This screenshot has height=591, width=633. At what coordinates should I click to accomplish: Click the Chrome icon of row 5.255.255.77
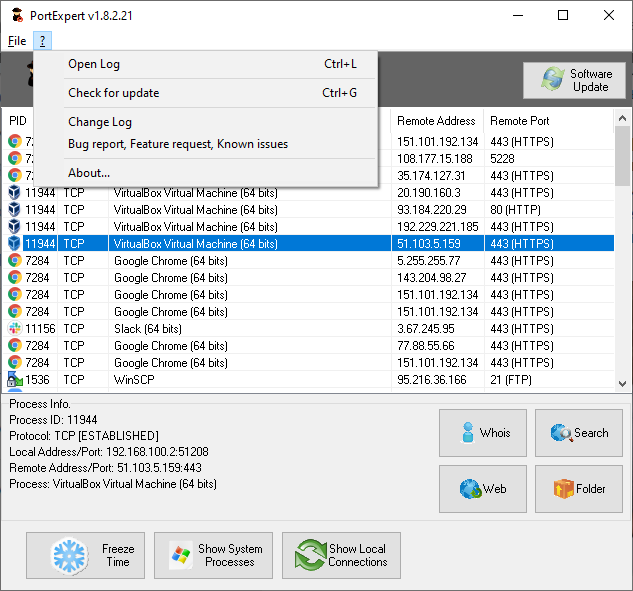(15, 260)
